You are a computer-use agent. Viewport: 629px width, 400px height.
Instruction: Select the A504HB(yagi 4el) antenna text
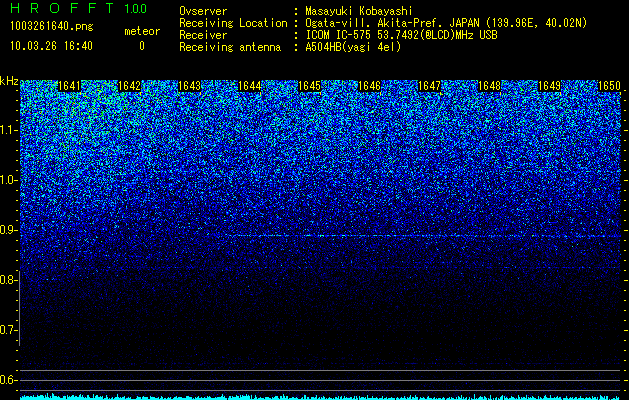[353, 47]
